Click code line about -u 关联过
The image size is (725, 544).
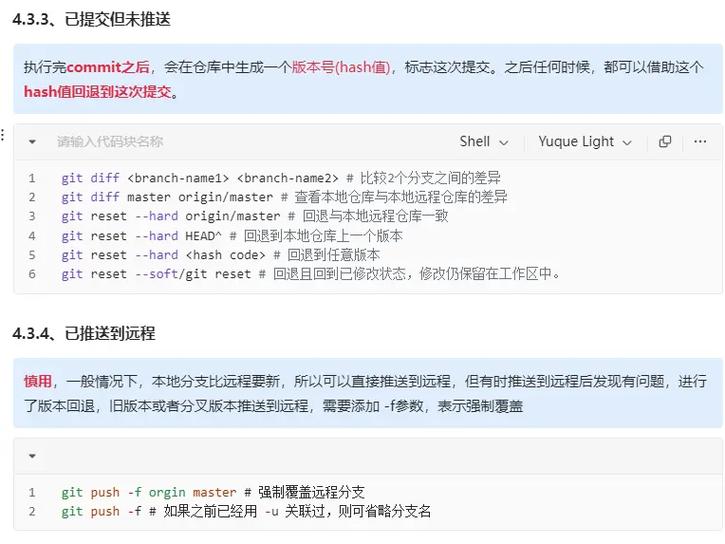click(246, 512)
